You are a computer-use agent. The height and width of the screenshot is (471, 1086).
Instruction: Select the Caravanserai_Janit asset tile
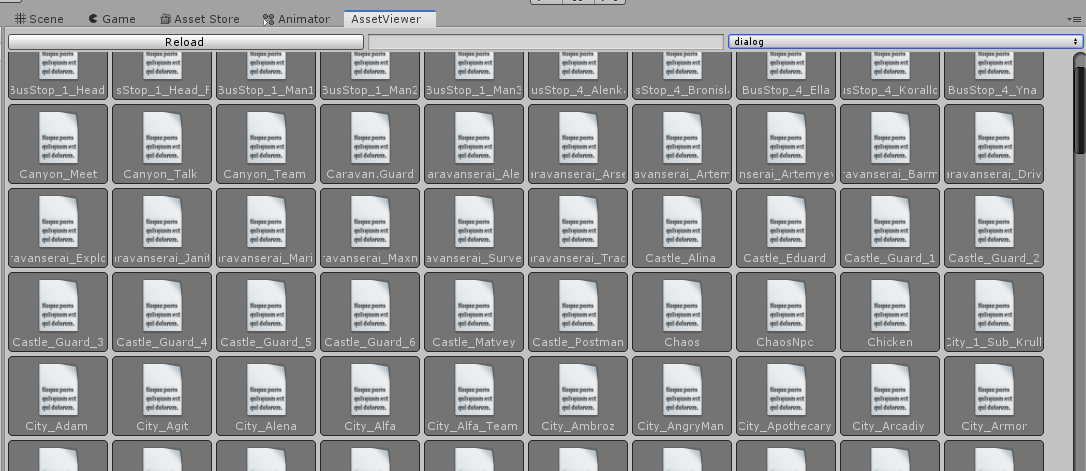[162, 228]
